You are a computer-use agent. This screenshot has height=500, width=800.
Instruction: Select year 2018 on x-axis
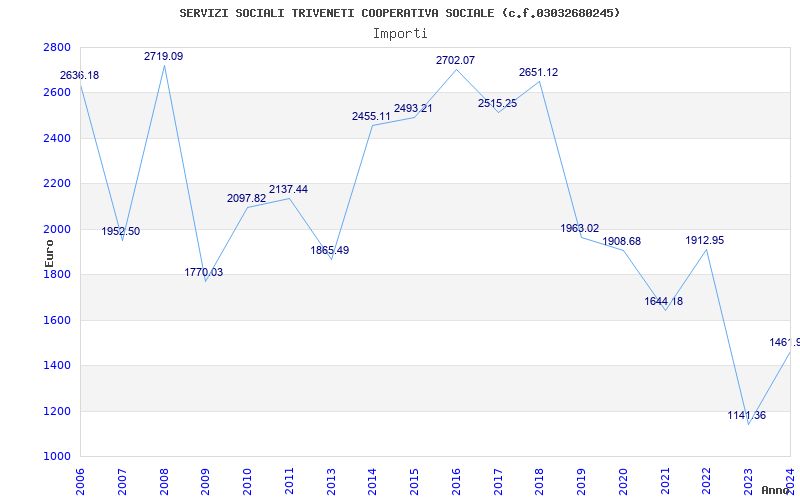click(540, 482)
